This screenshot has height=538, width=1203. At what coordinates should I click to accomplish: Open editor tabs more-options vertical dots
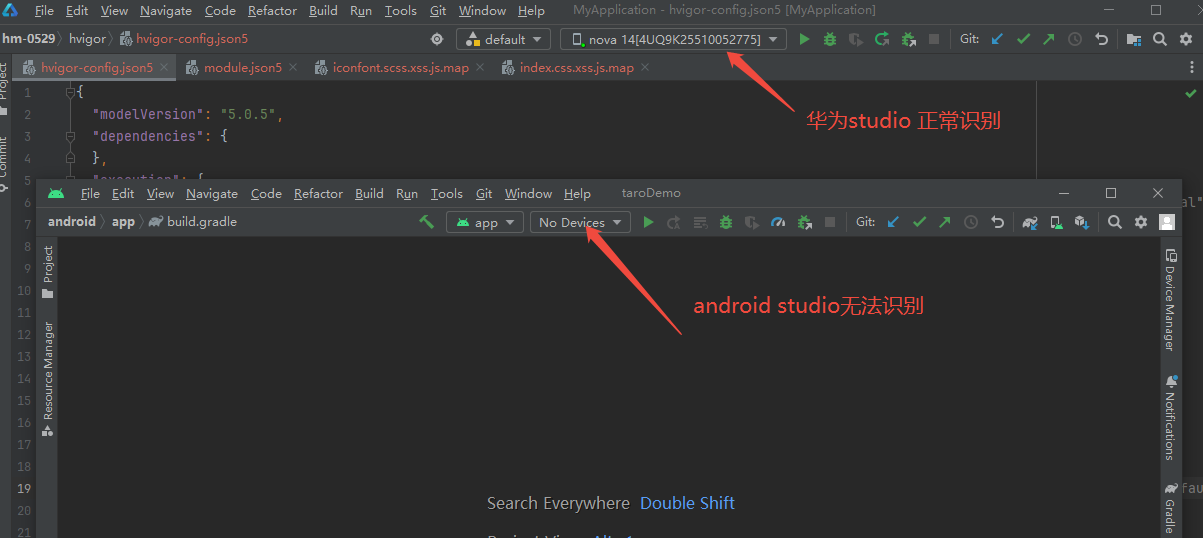click(1192, 67)
